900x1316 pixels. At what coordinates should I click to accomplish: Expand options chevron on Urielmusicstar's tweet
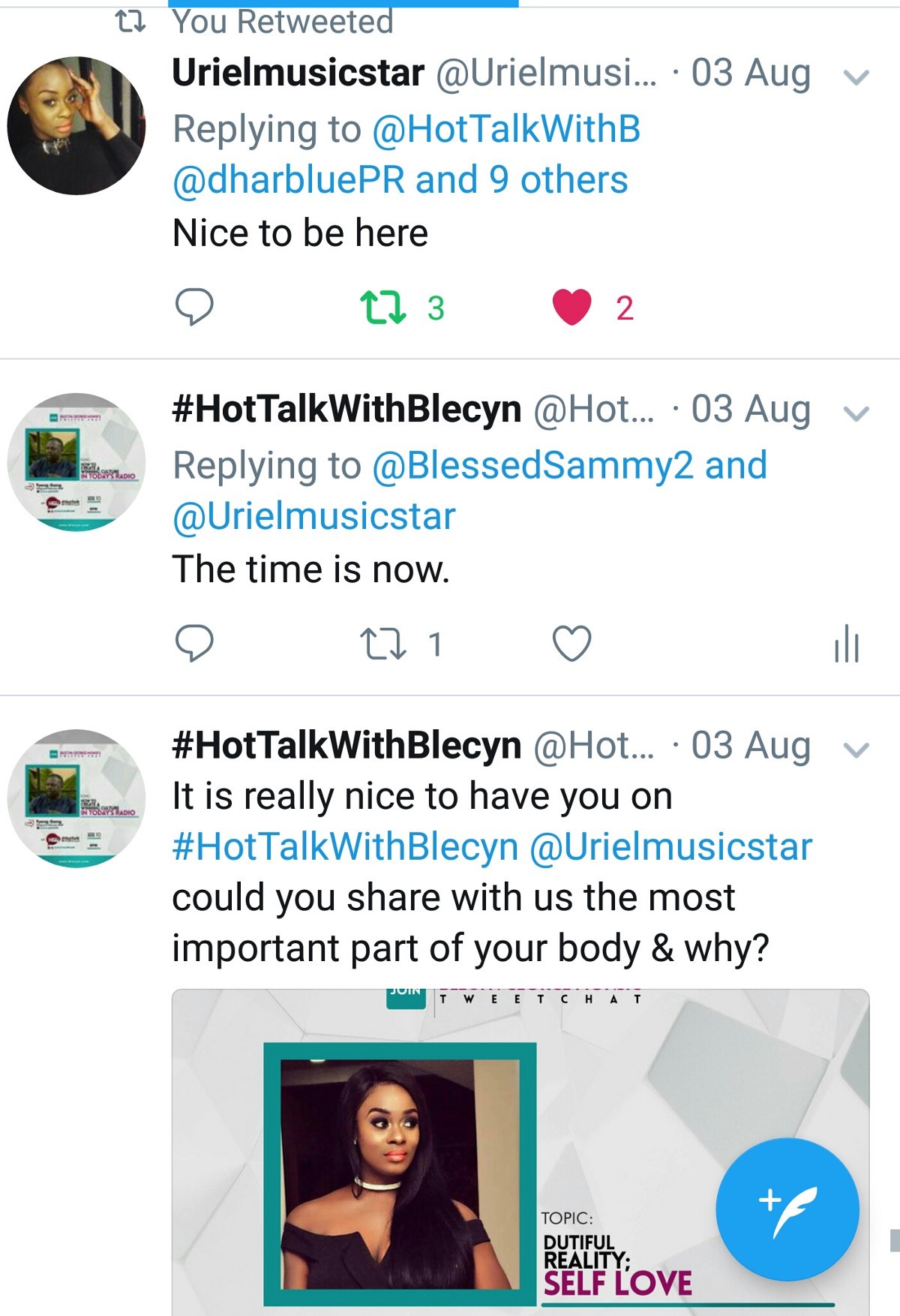[856, 77]
